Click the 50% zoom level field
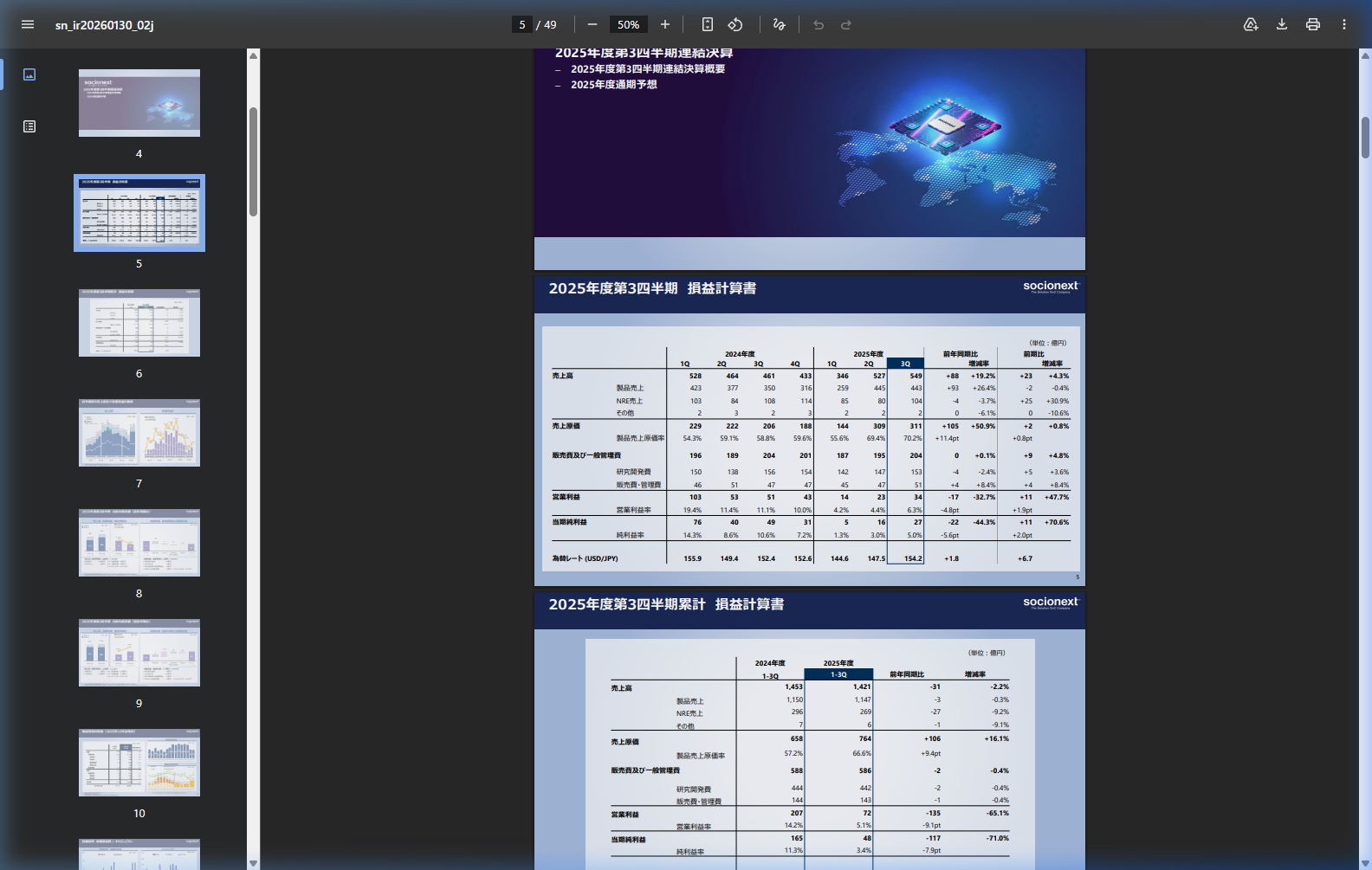 click(x=628, y=24)
